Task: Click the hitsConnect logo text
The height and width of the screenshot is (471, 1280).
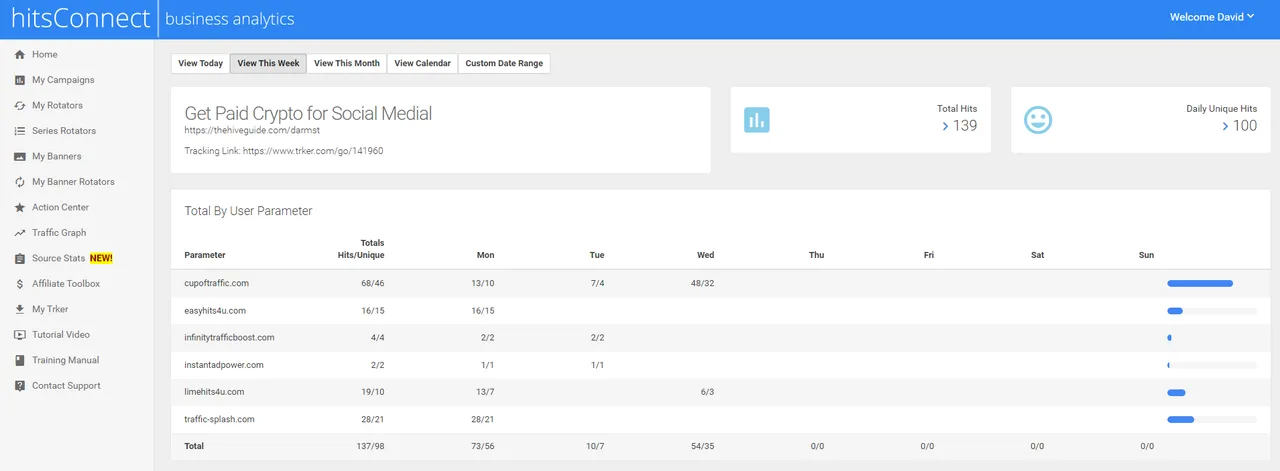Action: coord(75,19)
